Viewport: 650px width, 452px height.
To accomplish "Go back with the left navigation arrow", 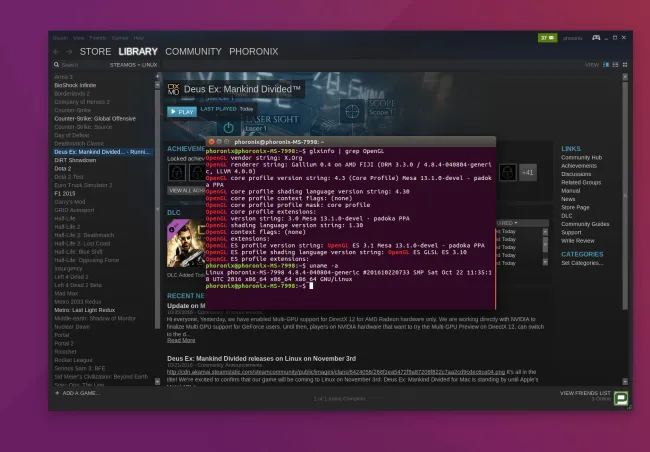I will tap(56, 52).
